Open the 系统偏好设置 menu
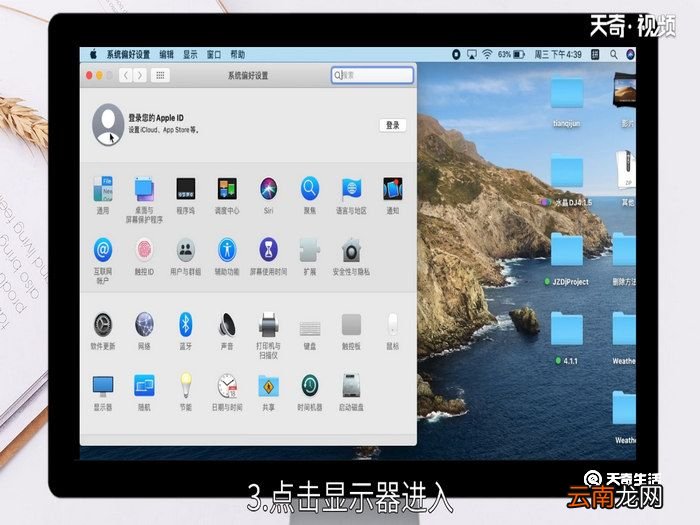Viewport: 700px width, 525px height. click(x=128, y=54)
